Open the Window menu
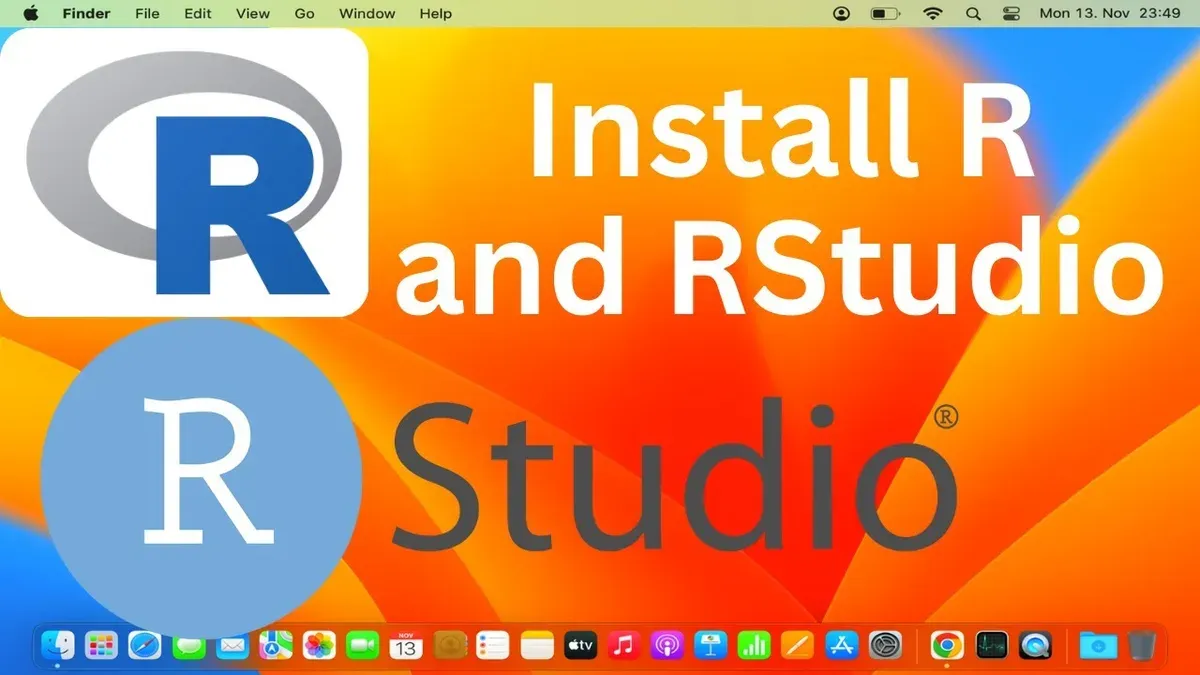 [x=367, y=14]
